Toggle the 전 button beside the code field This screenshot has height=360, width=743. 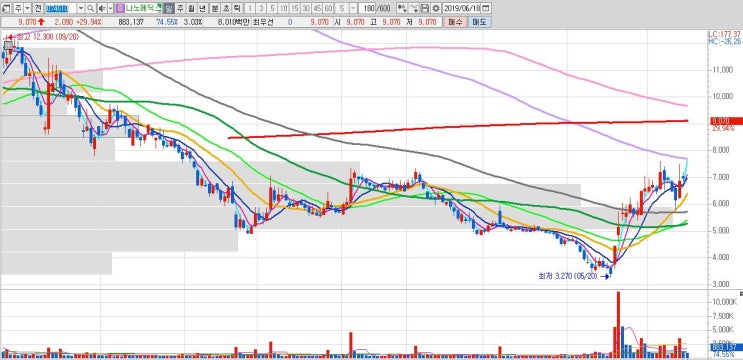click(x=38, y=9)
